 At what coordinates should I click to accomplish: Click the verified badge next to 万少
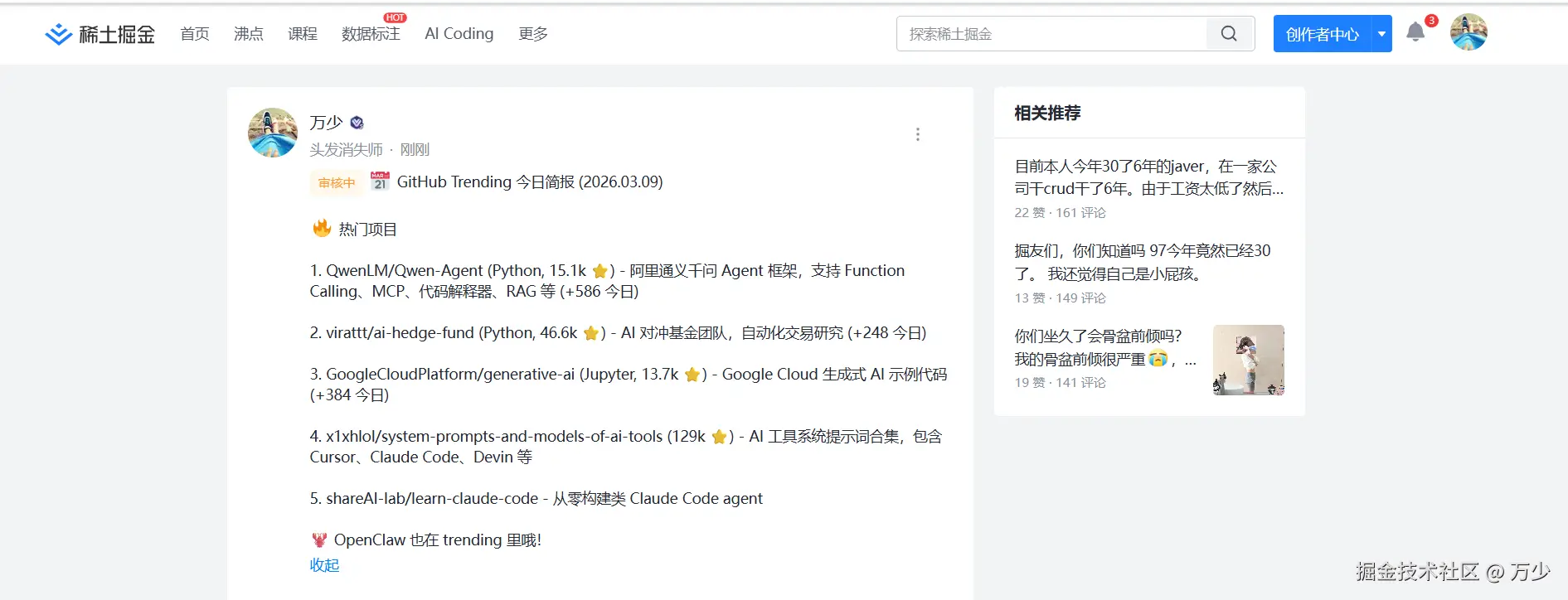[x=357, y=123]
